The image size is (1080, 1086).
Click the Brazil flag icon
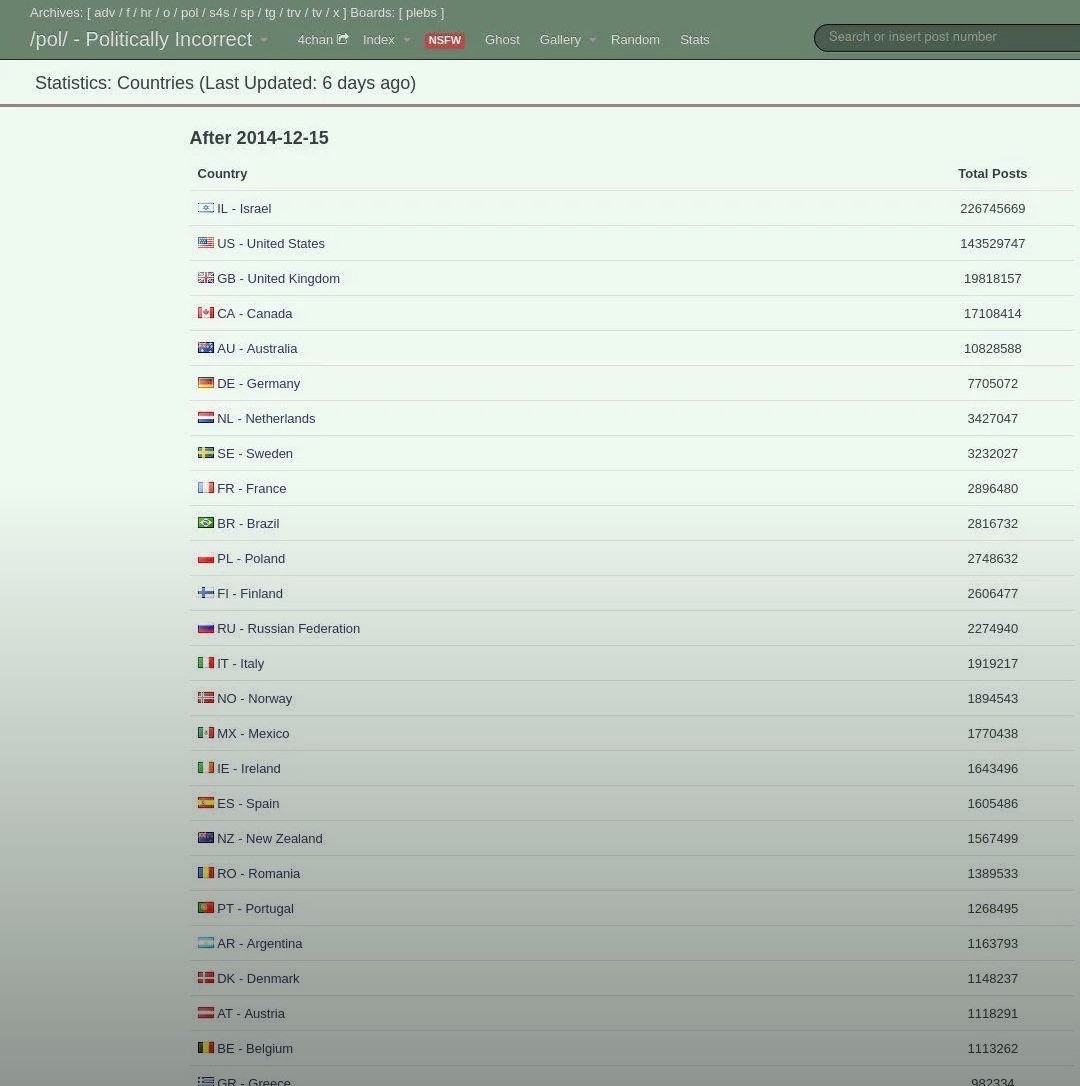(206, 522)
